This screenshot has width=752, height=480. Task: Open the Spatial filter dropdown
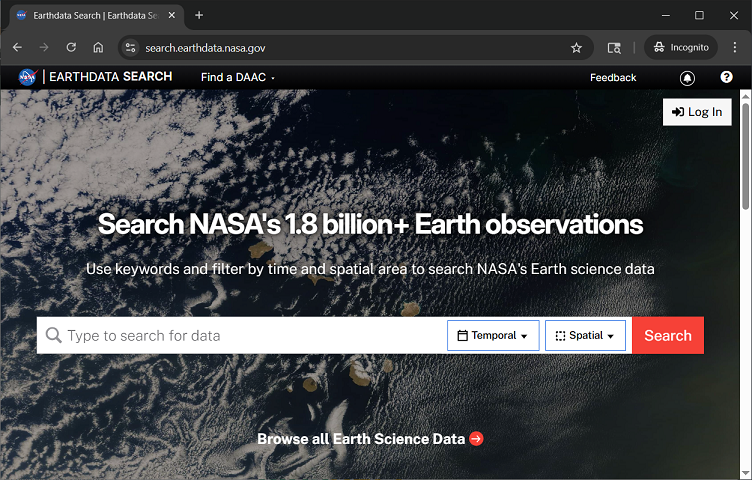coord(585,336)
